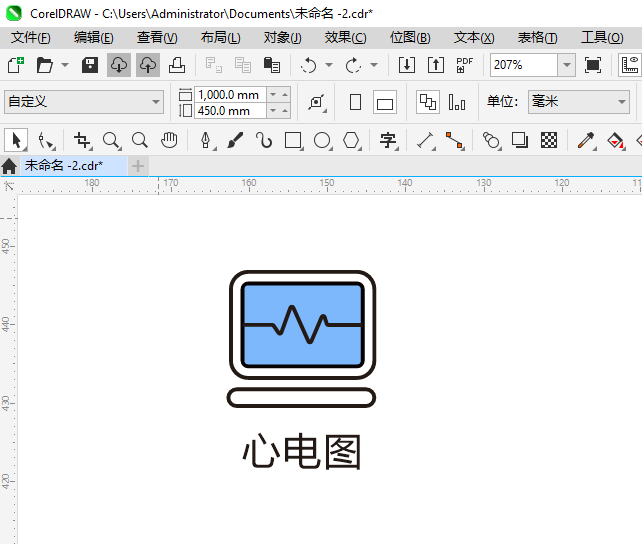Decrease page height with the down stepper
The height and width of the screenshot is (544, 642).
tap(273, 111)
